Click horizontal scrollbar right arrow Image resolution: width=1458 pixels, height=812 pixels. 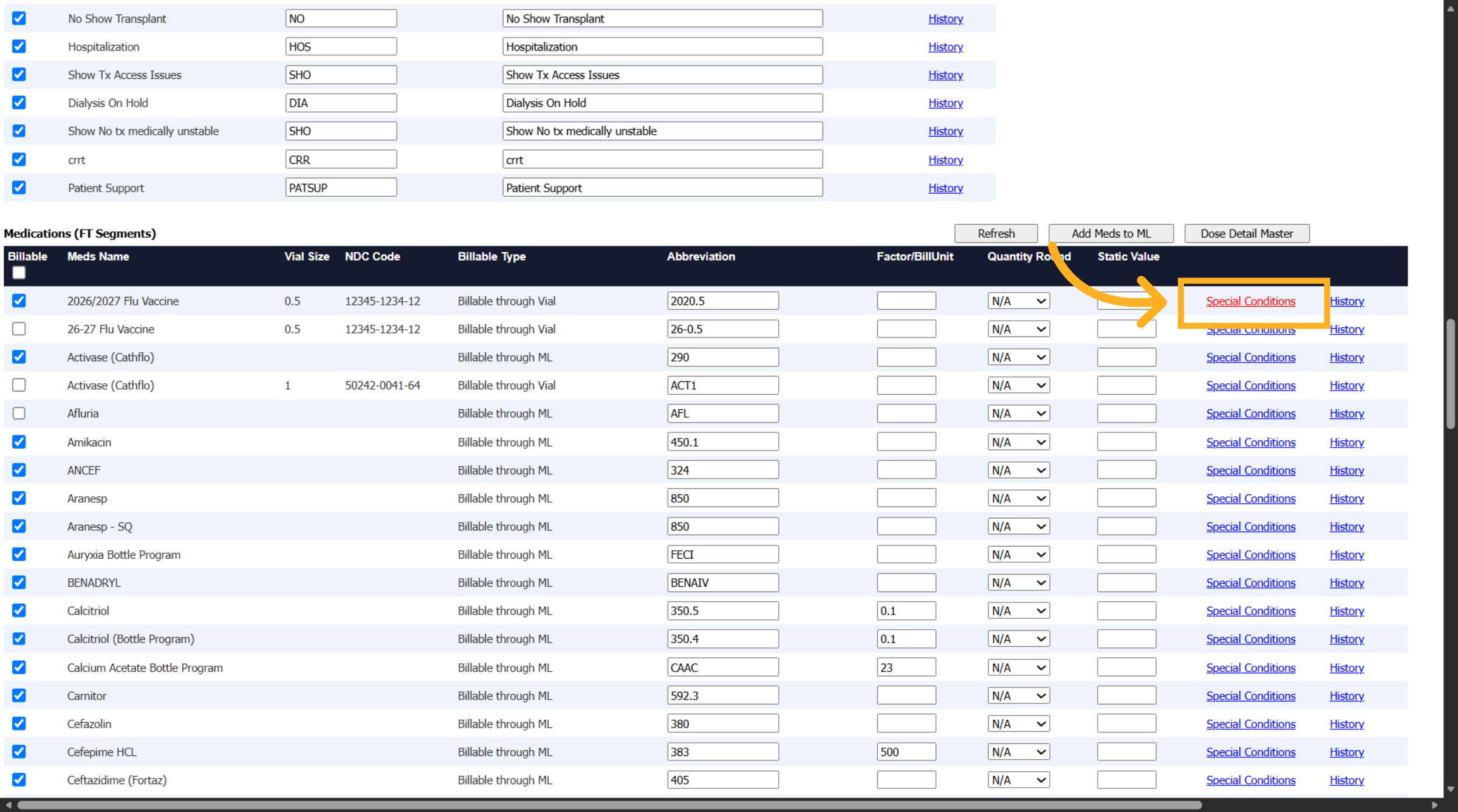coord(1435,805)
